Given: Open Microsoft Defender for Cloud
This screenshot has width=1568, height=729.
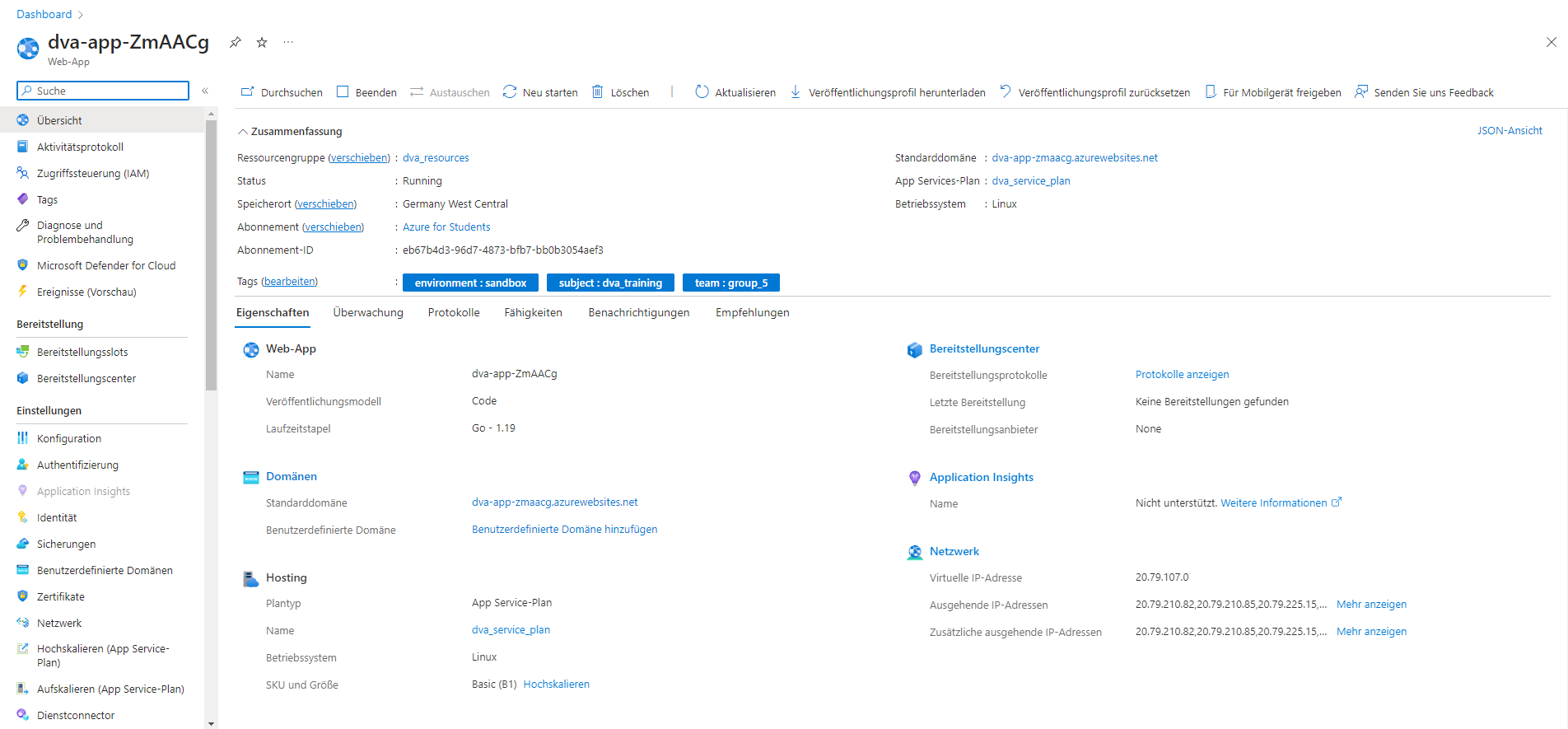Looking at the screenshot, I should (x=106, y=265).
